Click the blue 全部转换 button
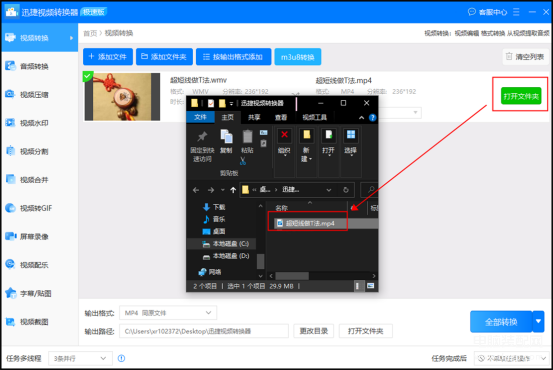 pos(501,321)
